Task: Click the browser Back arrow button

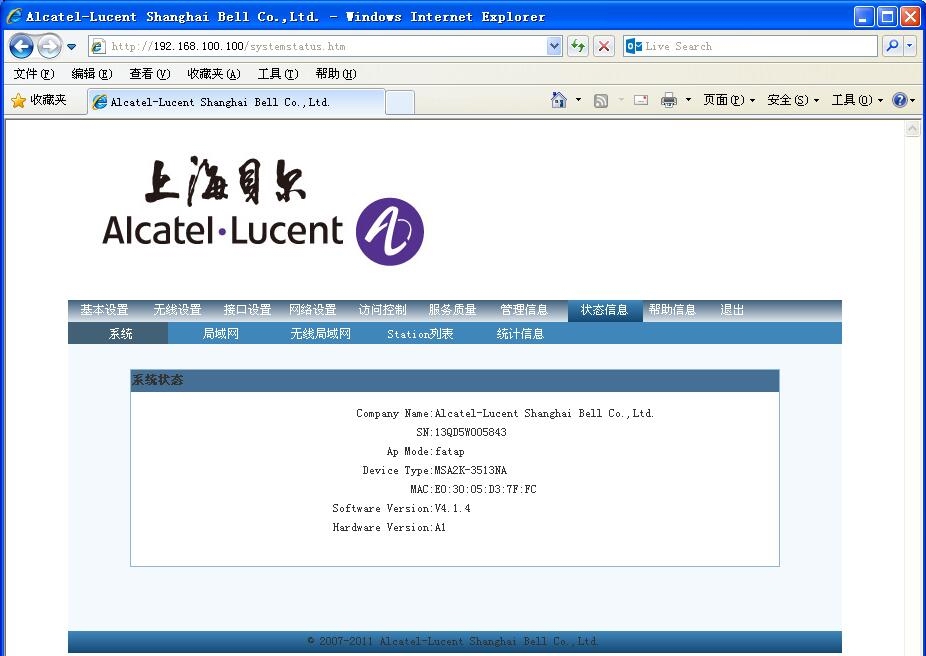Action: 21,46
